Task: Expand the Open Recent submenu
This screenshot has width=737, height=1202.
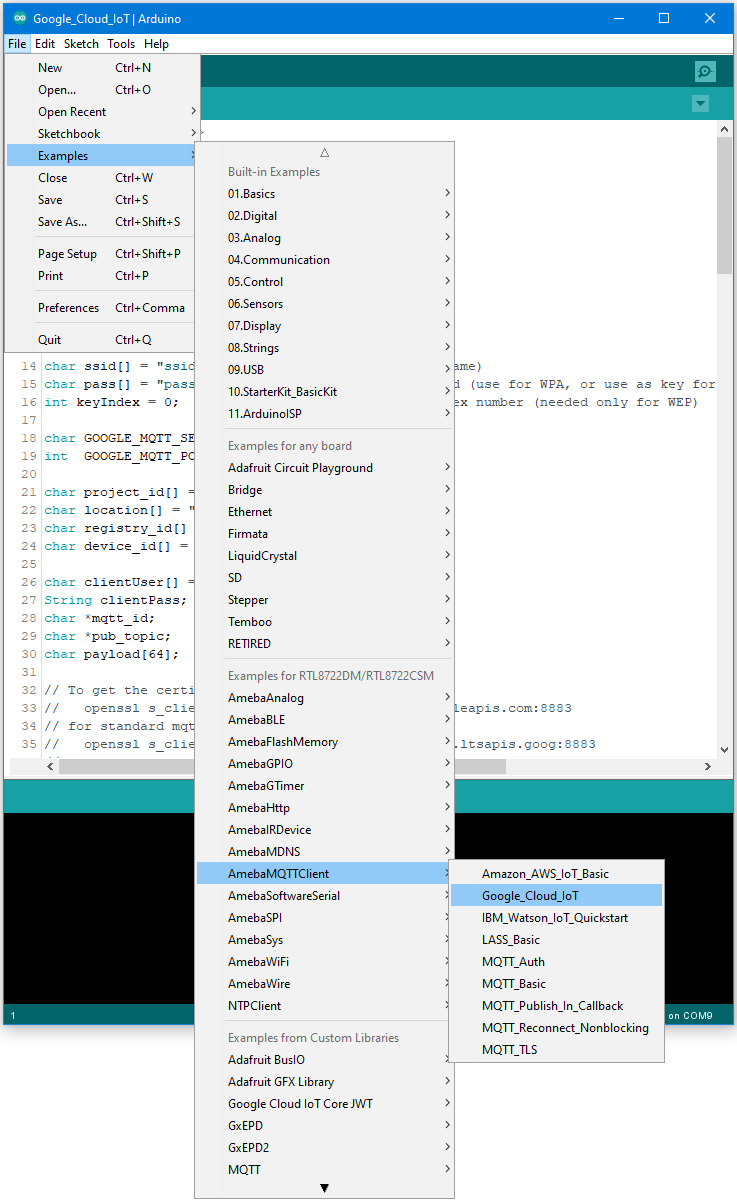Action: (102, 112)
